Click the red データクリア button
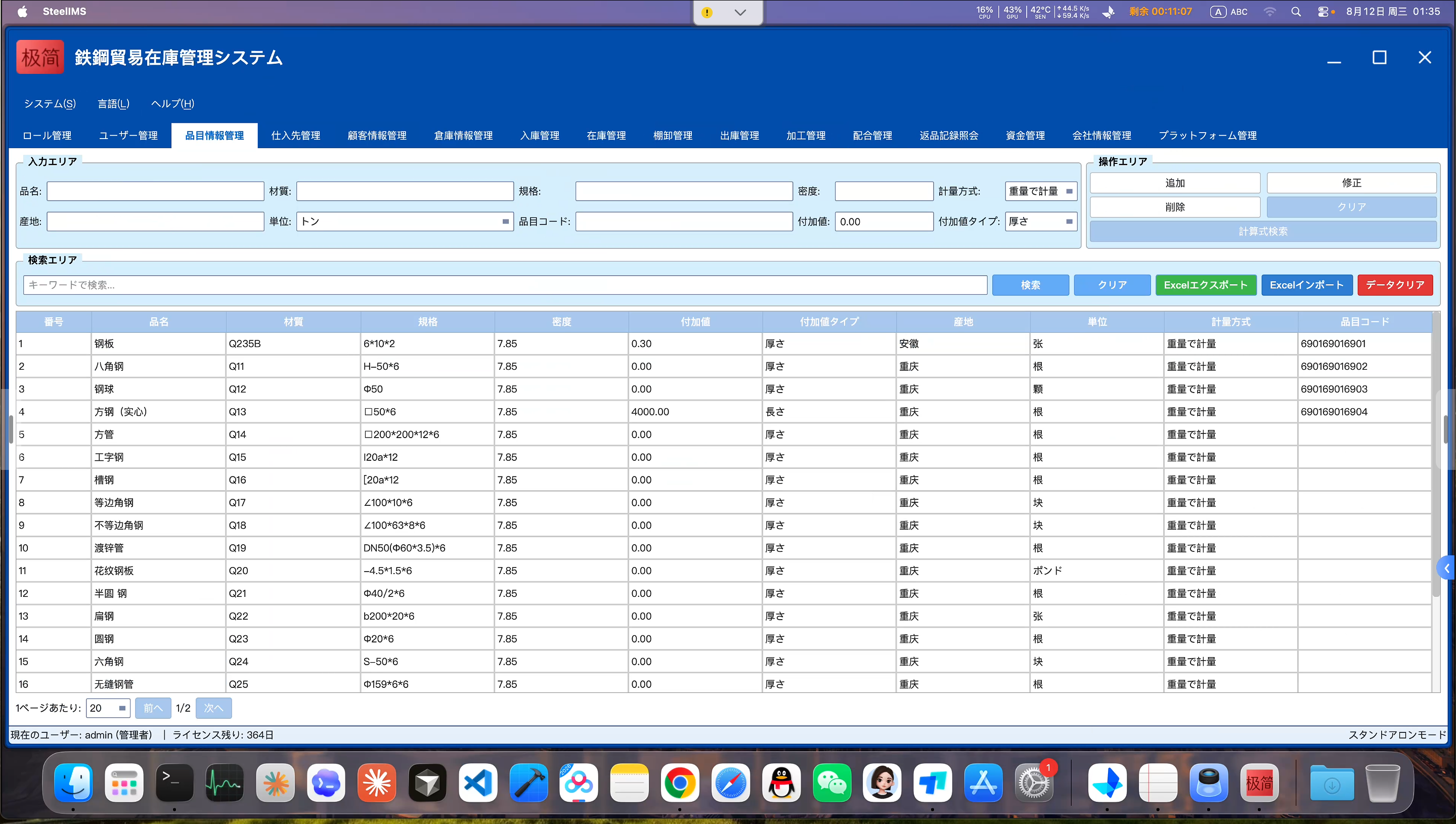Image resolution: width=1456 pixels, height=824 pixels. [x=1395, y=285]
